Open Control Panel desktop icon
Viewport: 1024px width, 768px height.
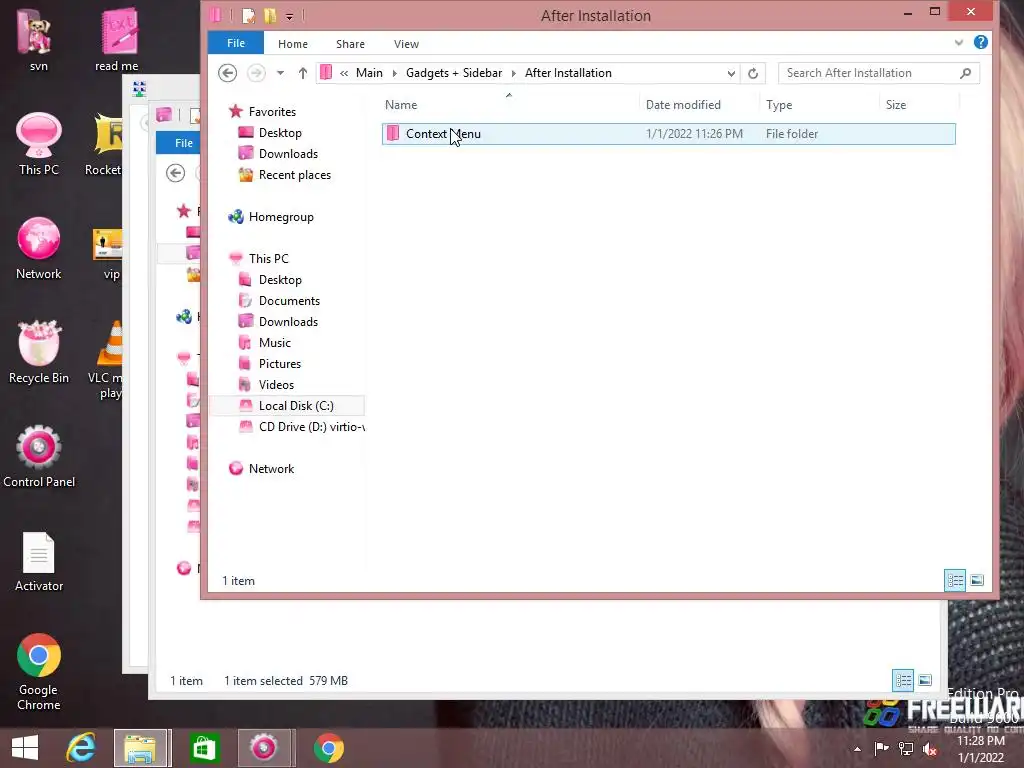click(x=39, y=456)
